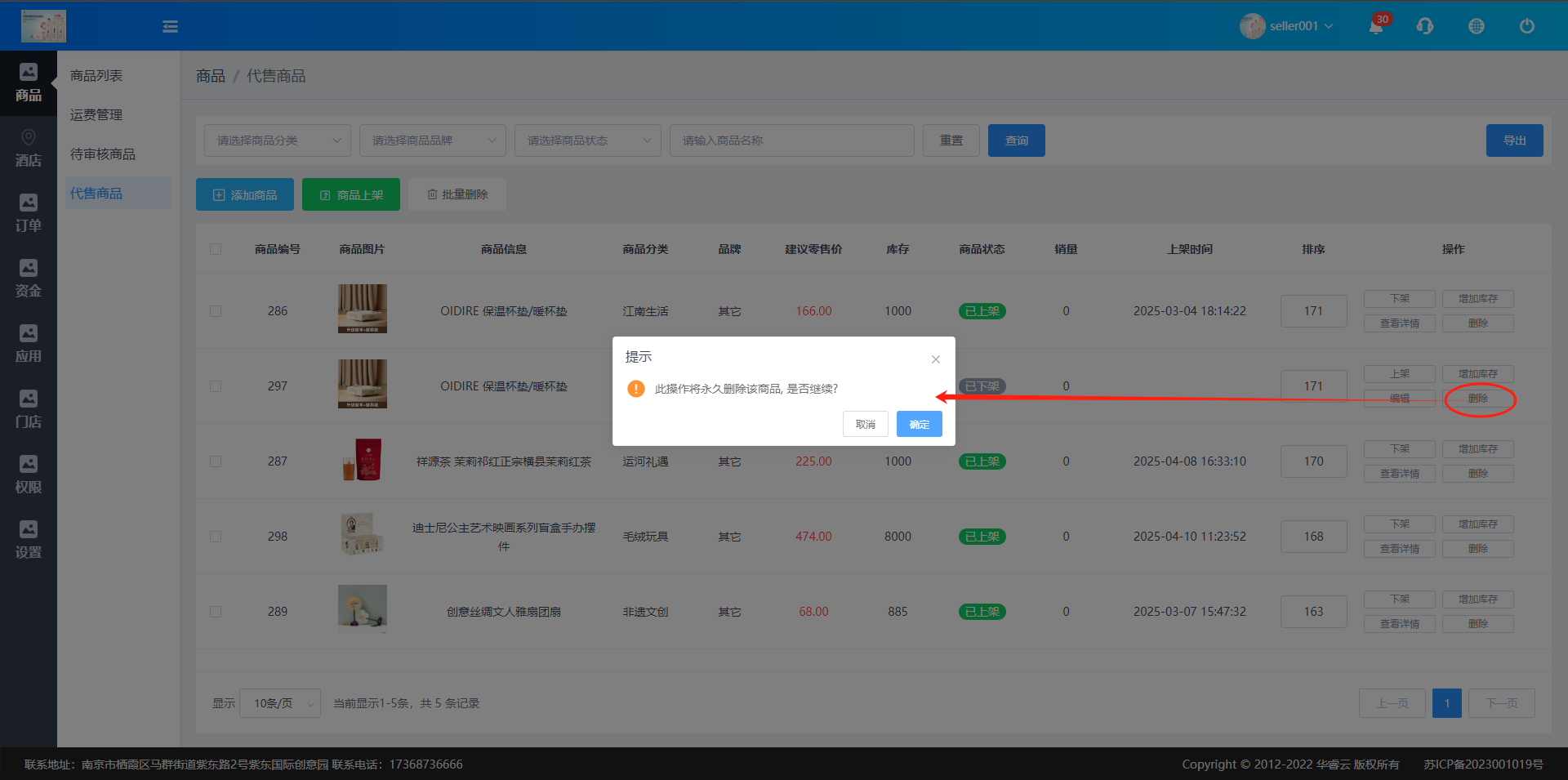
Task: Open the 10条/页 page size dropdown
Action: (280, 703)
